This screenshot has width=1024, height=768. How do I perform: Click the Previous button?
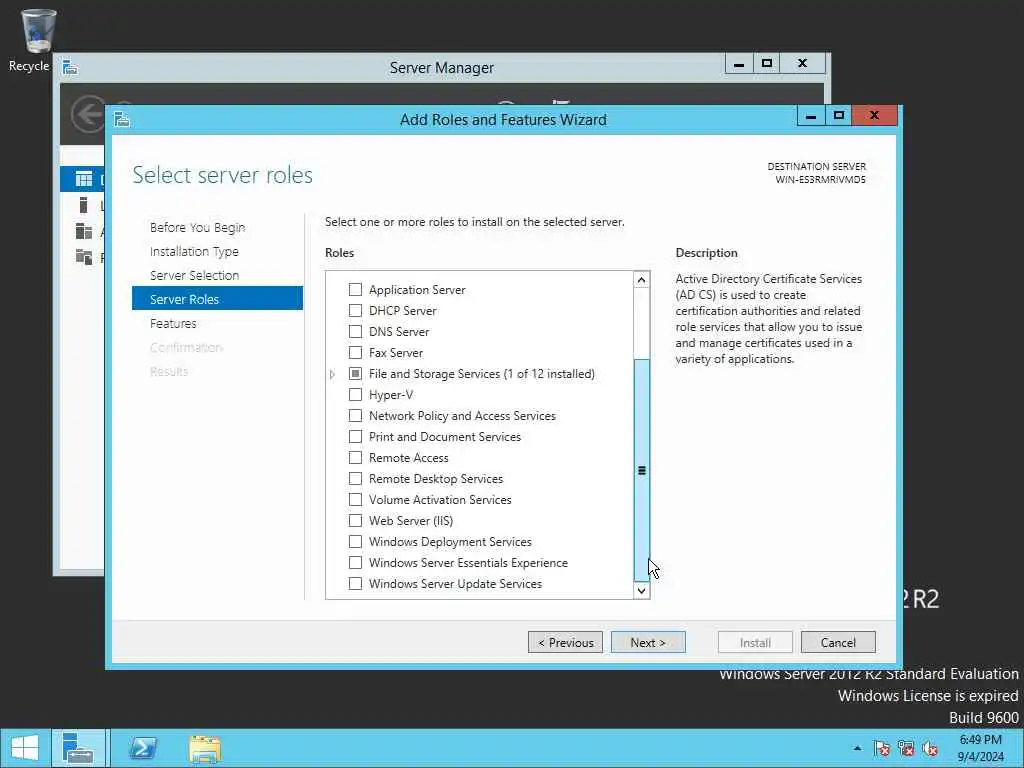tap(566, 643)
